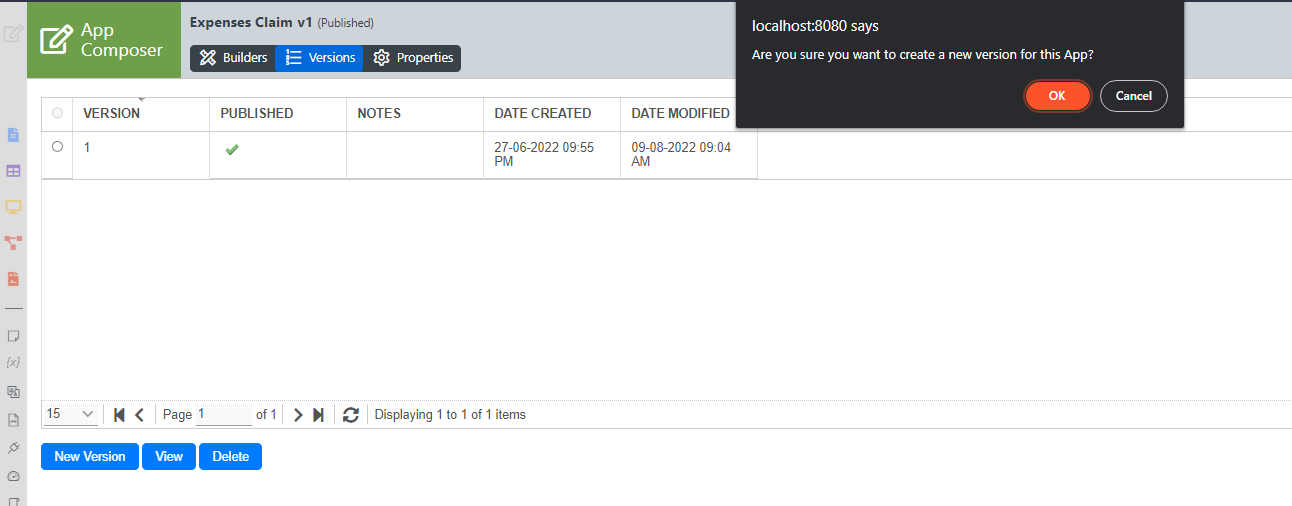Refresh the versions list

pyautogui.click(x=350, y=415)
